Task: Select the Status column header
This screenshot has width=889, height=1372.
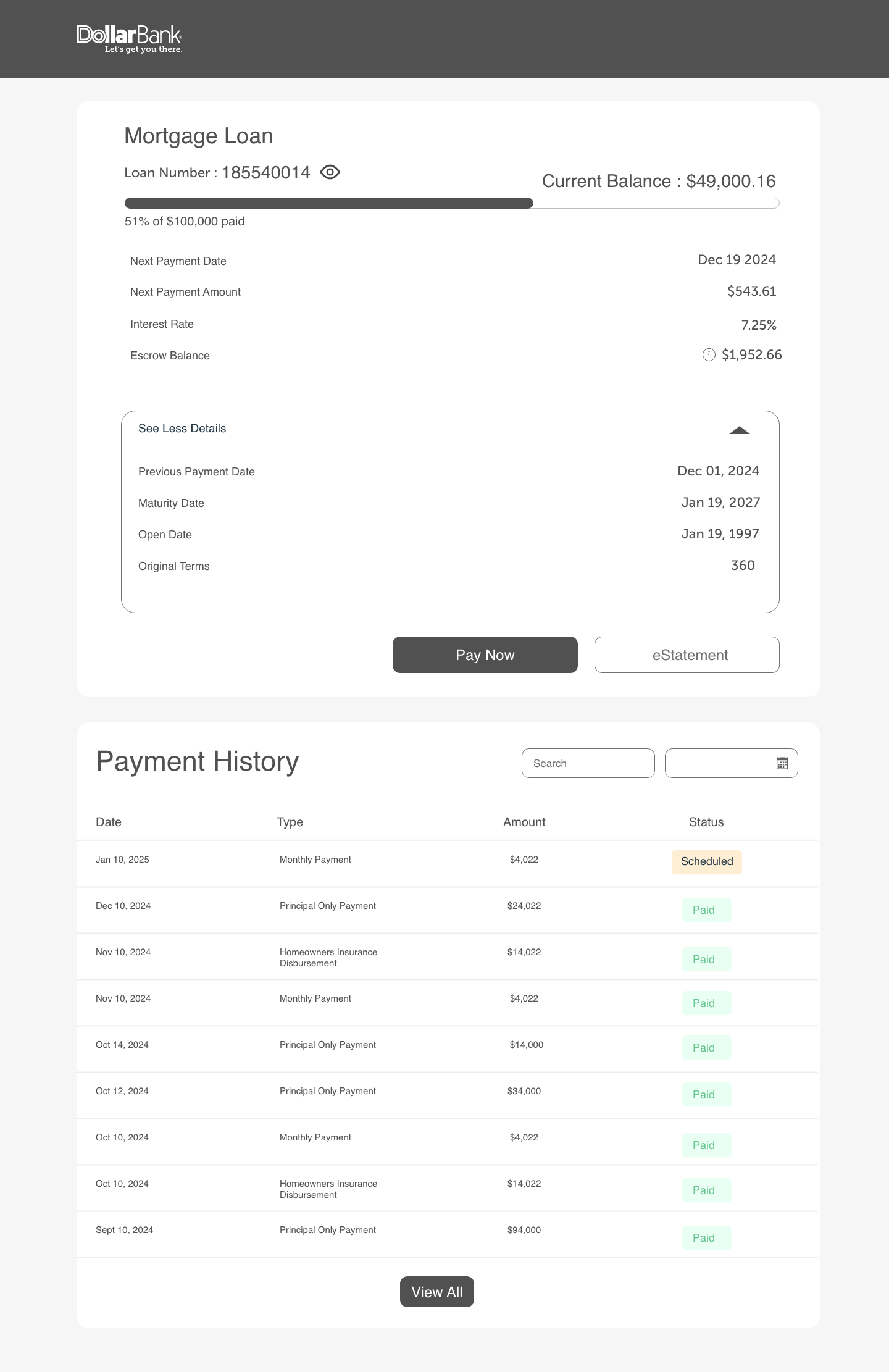Action: (706, 822)
